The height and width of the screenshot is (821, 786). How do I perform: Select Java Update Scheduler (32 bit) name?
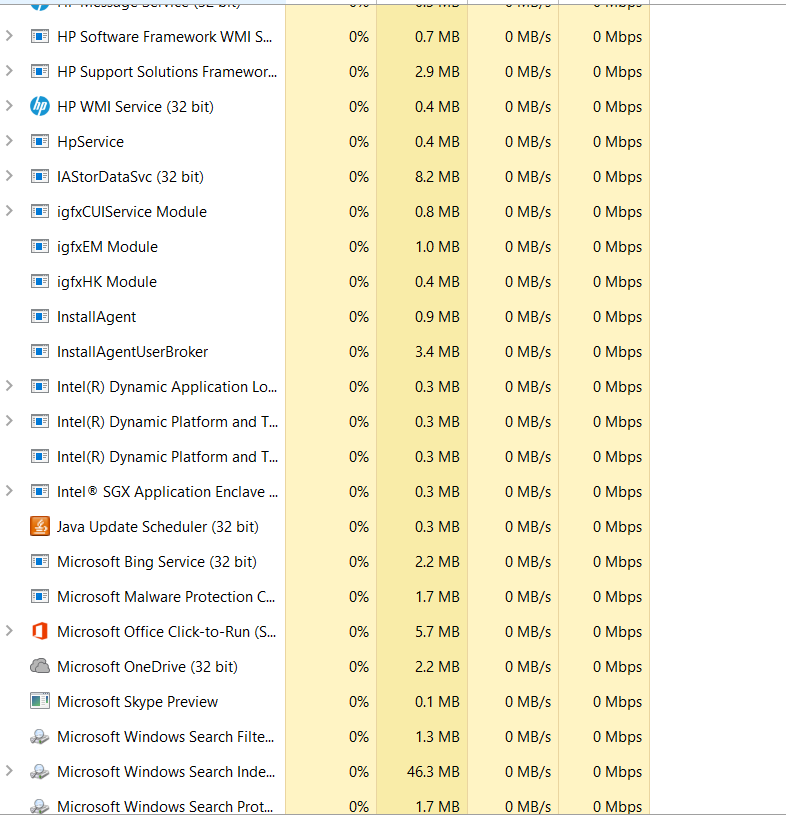point(158,527)
